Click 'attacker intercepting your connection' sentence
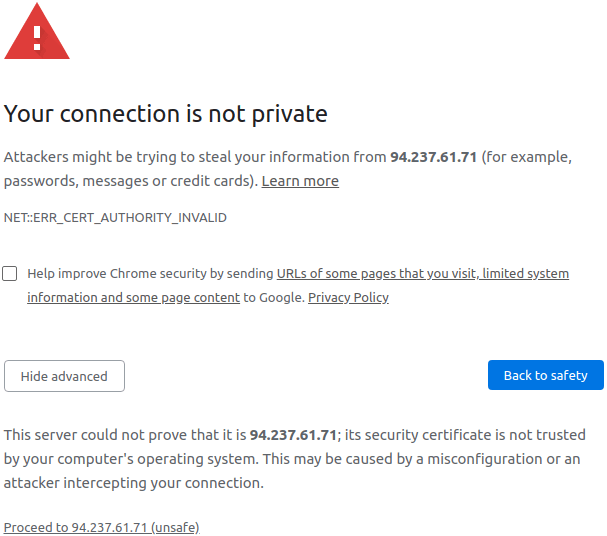 point(133,483)
